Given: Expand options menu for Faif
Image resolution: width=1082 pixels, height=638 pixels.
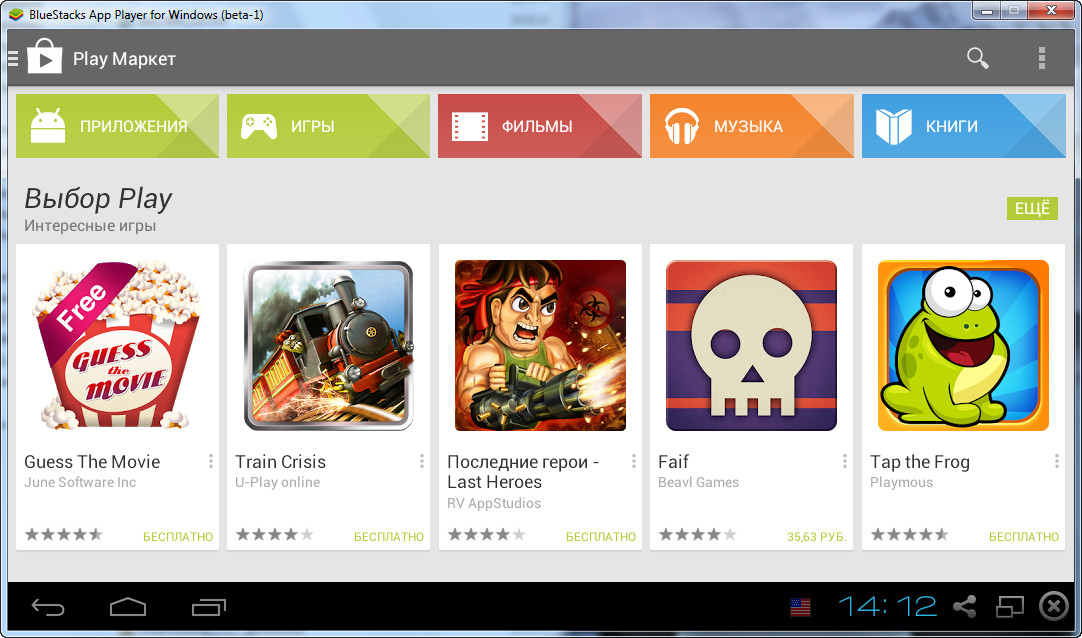Looking at the screenshot, I should pos(845,461).
